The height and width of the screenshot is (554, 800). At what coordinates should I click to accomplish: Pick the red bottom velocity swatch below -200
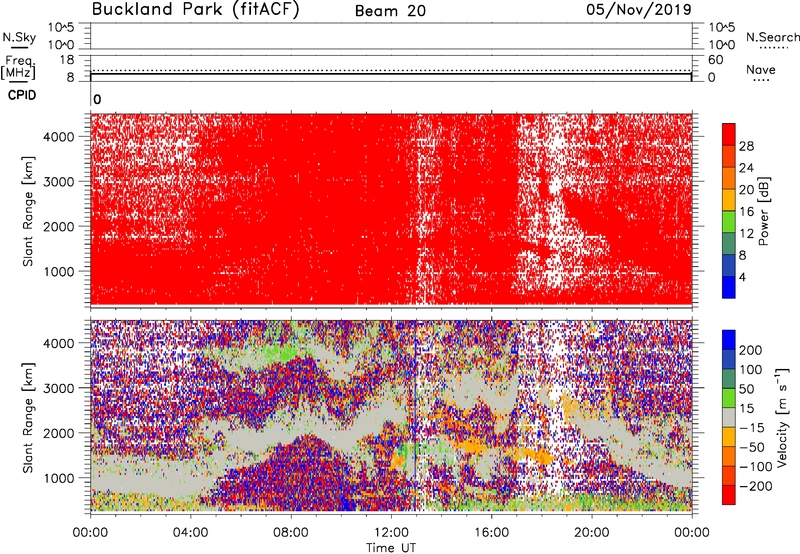(729, 495)
